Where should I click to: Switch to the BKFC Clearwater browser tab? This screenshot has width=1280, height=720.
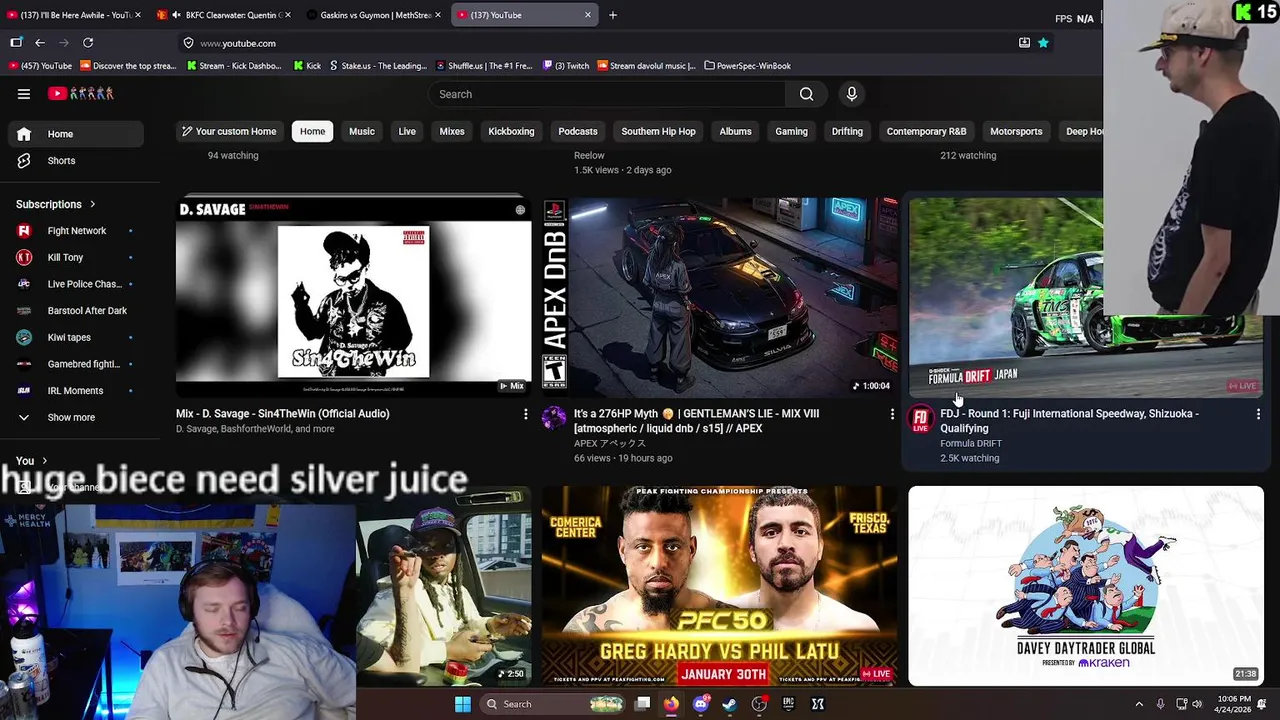pos(224,15)
